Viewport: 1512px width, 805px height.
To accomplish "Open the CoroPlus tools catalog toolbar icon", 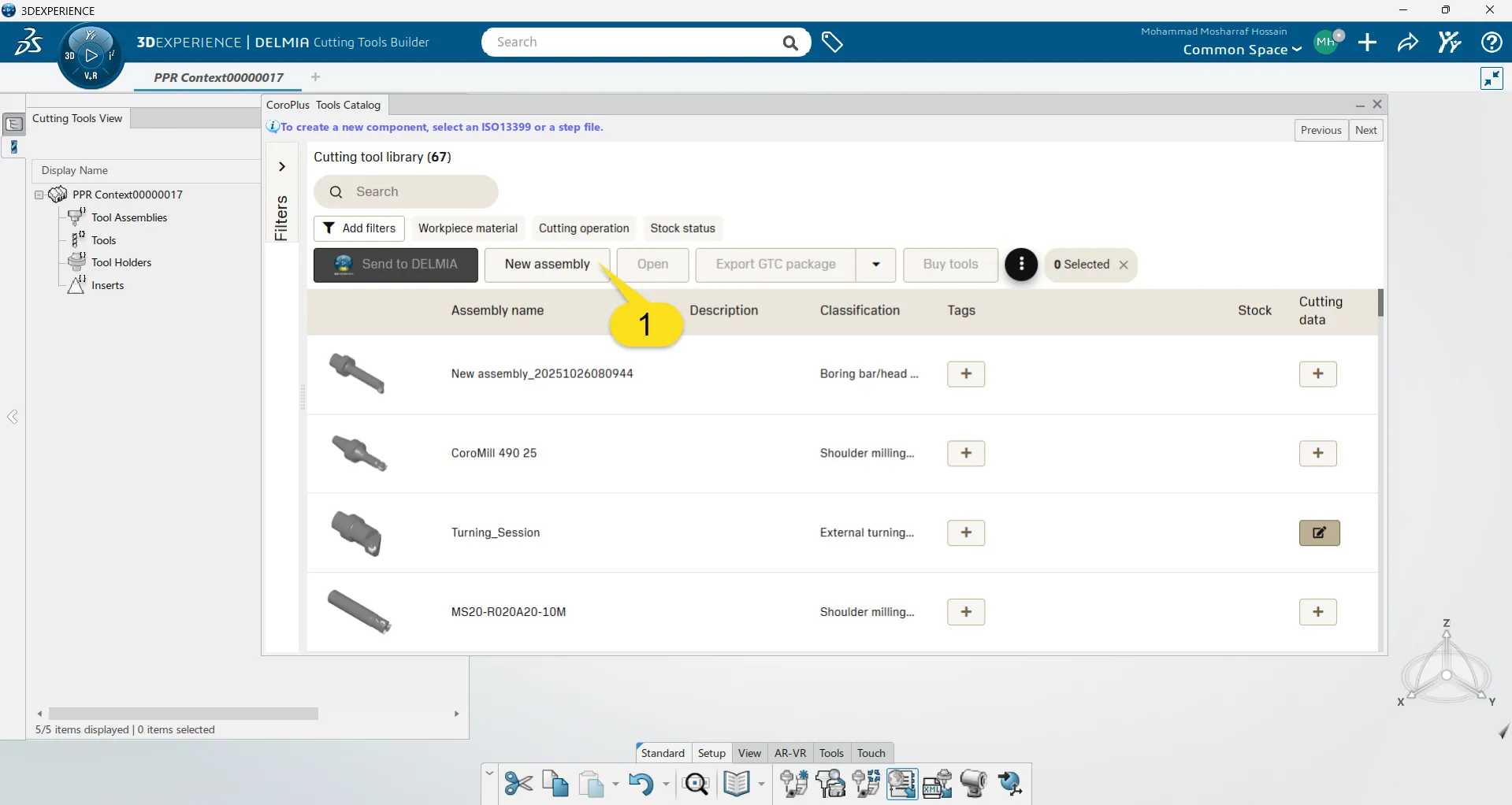I will 901,784.
